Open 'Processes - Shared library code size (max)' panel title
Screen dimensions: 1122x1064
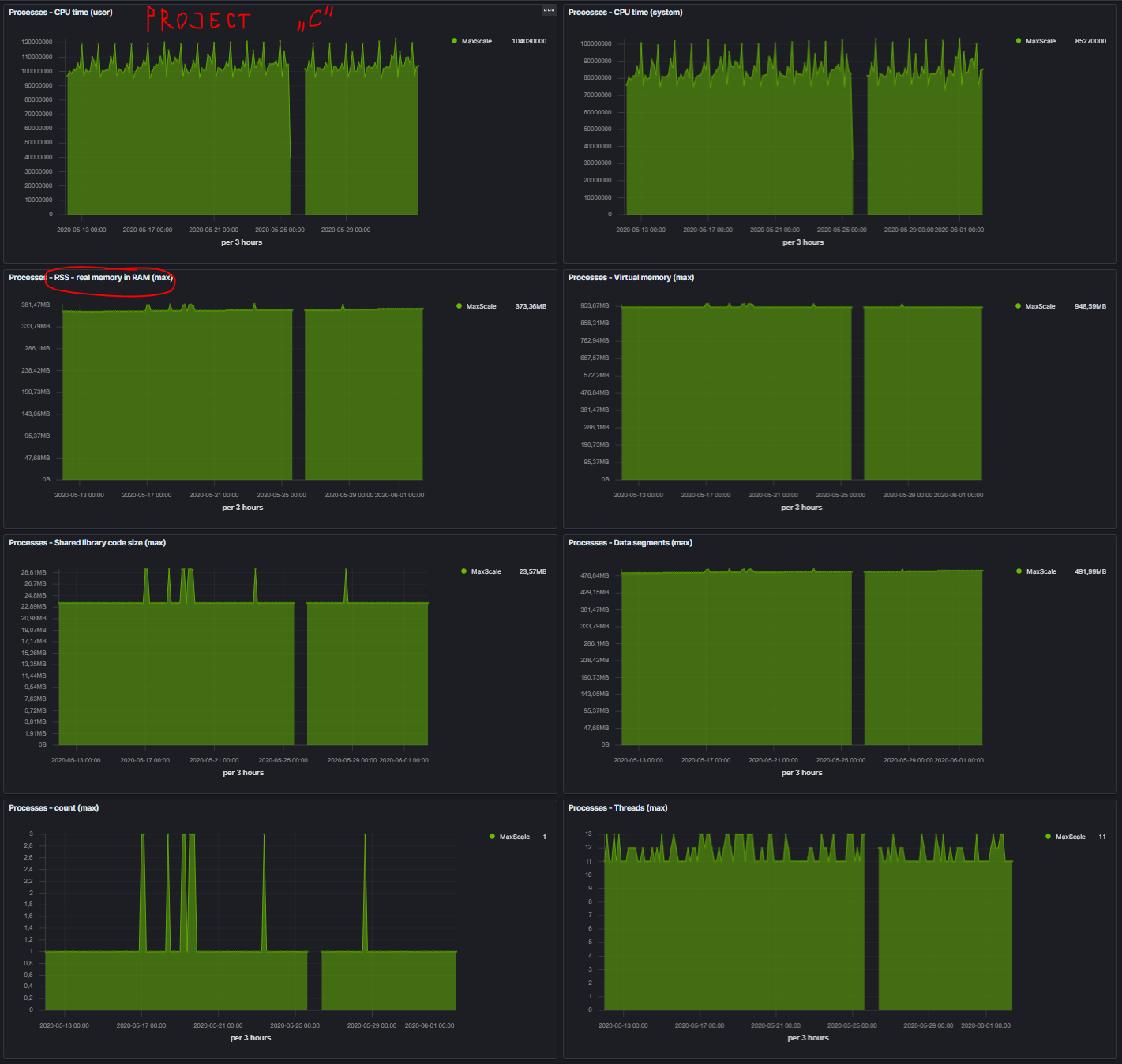coord(87,543)
